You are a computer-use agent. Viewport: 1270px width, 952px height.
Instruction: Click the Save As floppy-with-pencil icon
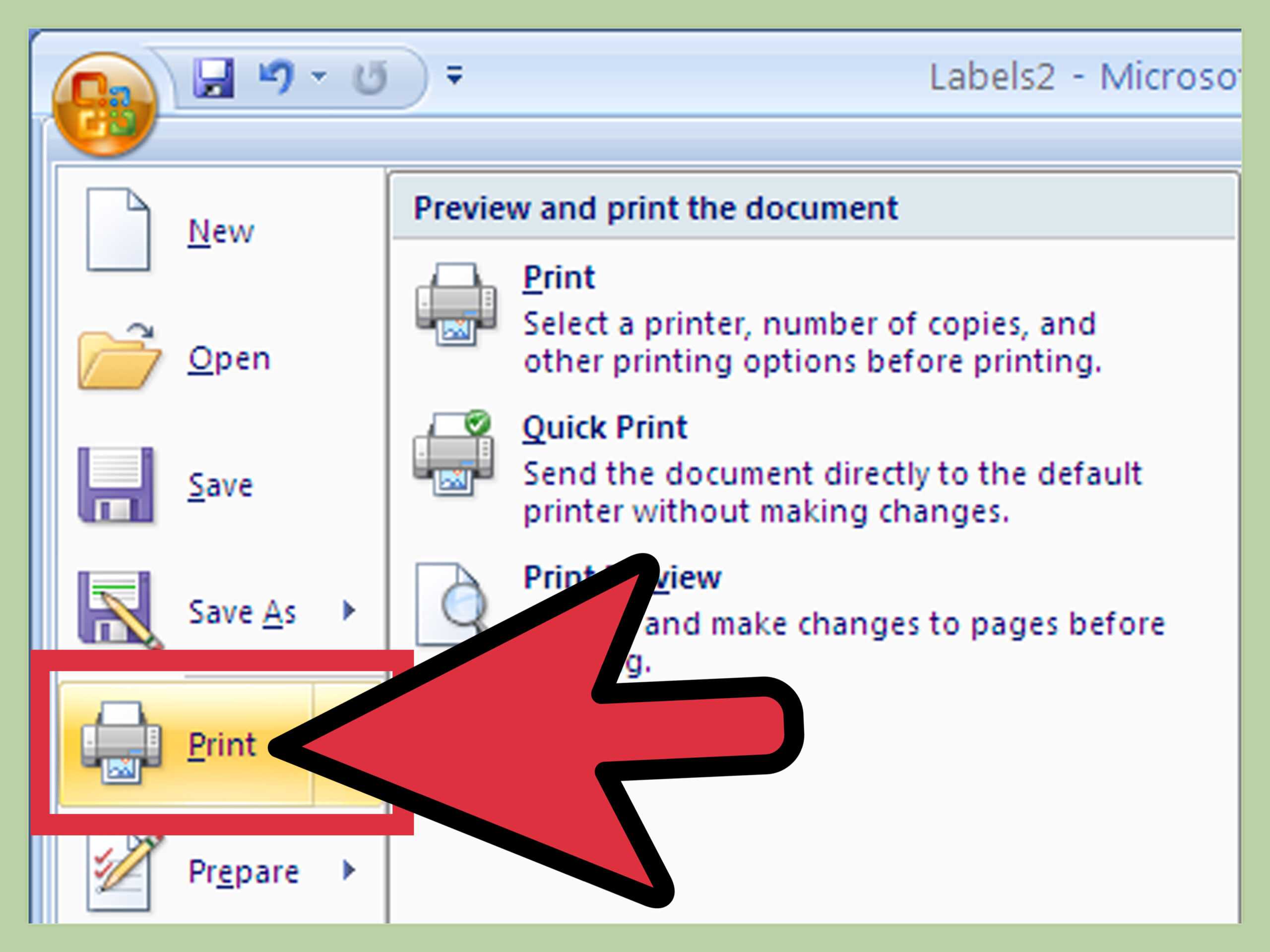point(121,610)
